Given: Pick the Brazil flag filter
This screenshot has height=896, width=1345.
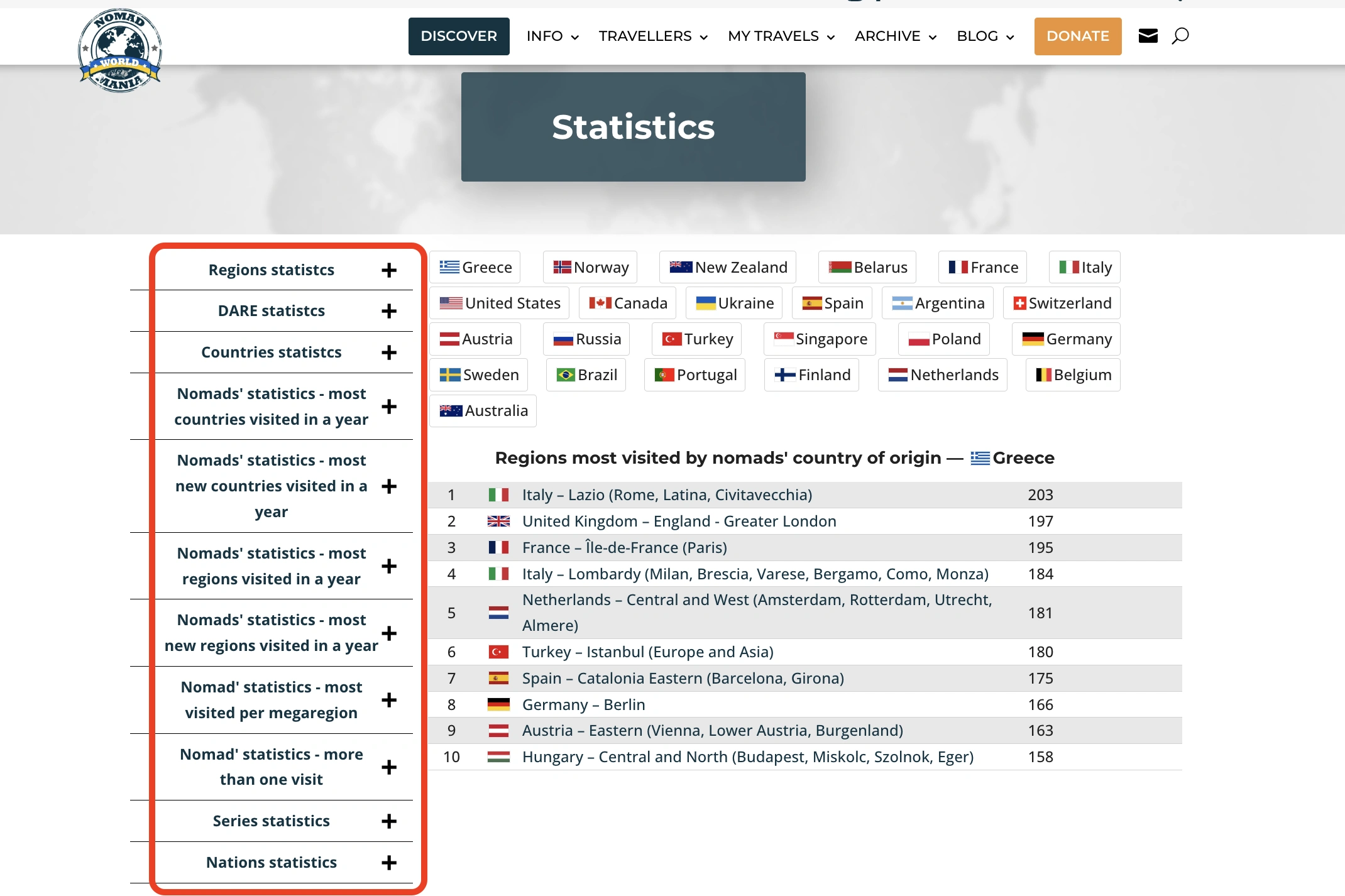Looking at the screenshot, I should pyautogui.click(x=586, y=375).
